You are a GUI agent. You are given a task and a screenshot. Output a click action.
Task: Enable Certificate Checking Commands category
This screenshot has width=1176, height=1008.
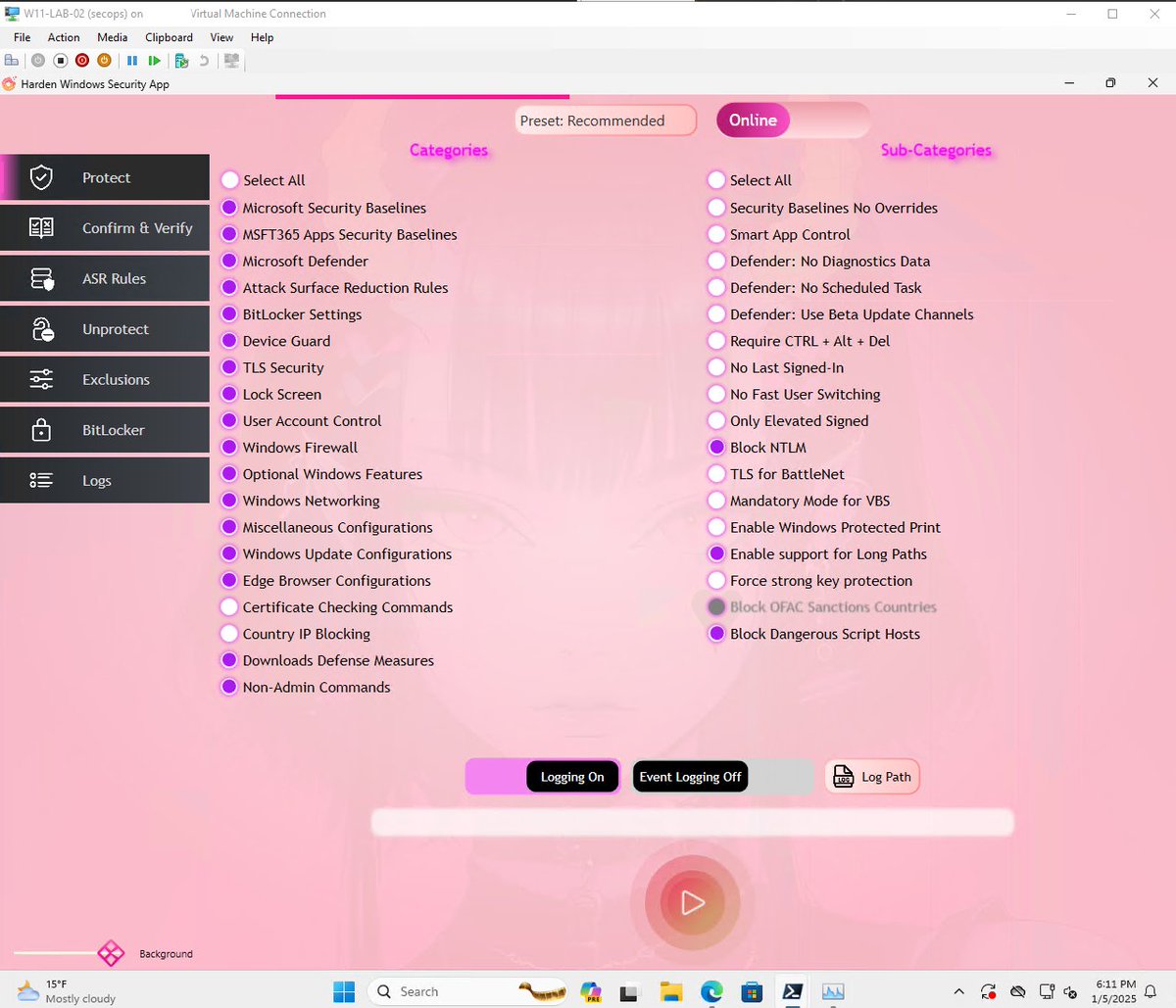coord(337,607)
